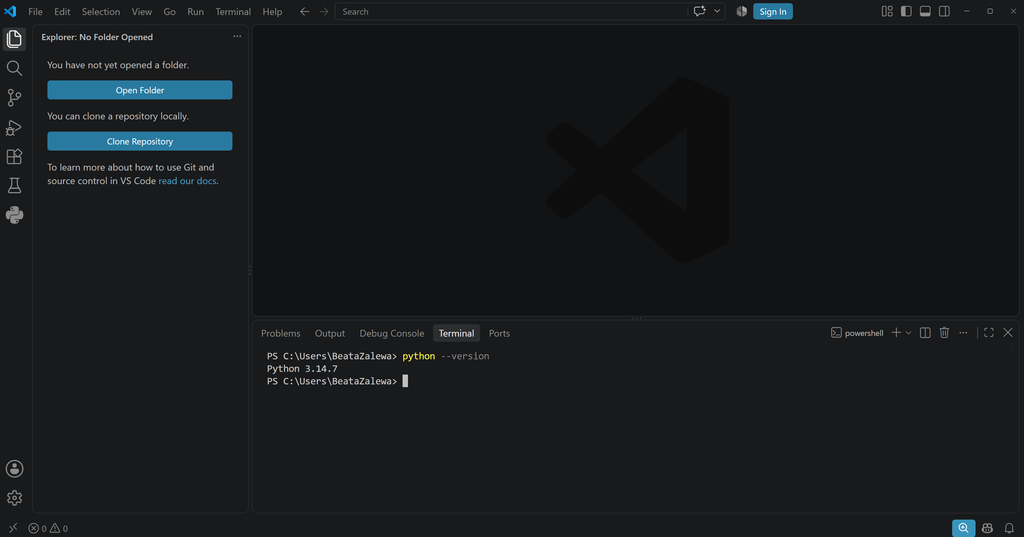Click the agent status icon beside Sign In
The width and height of the screenshot is (1024, 537).
[741, 11]
